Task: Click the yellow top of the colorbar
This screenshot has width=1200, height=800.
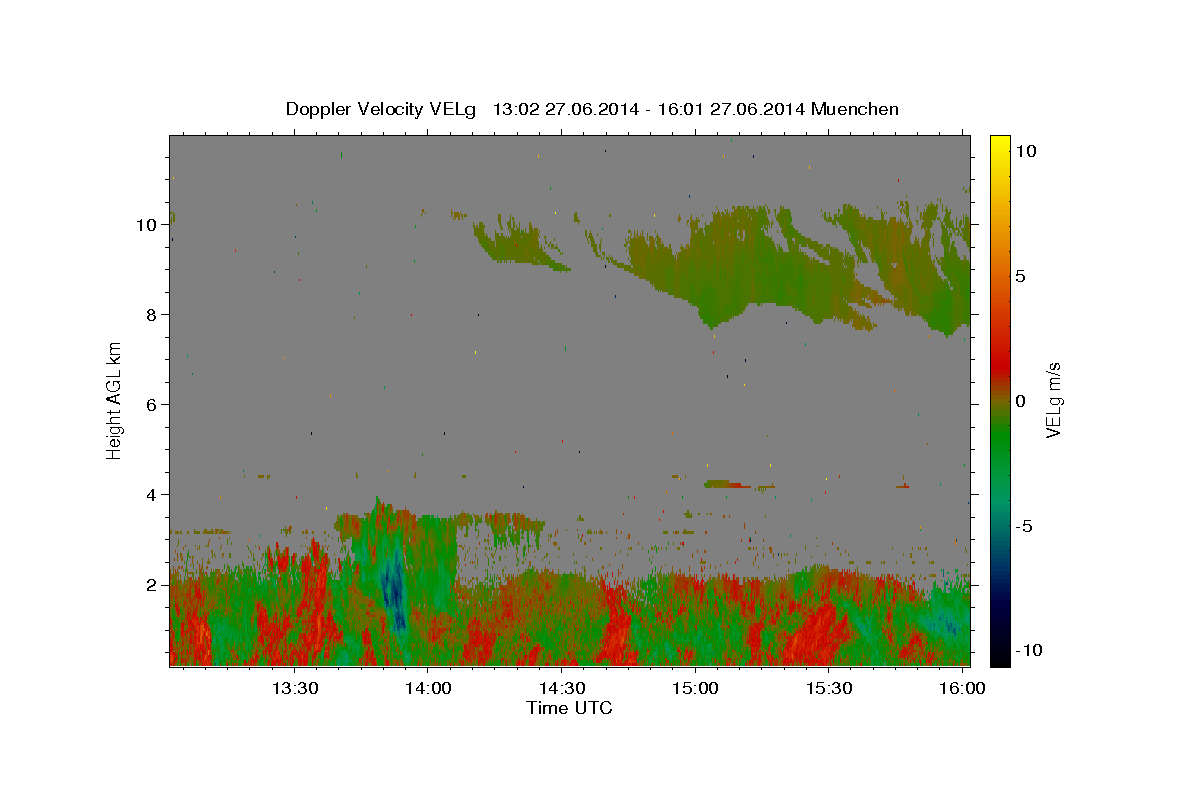Action: (999, 145)
